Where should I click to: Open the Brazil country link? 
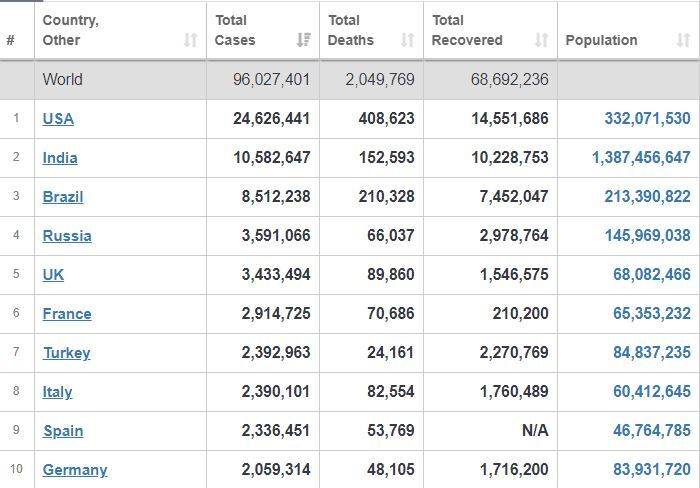(63, 196)
